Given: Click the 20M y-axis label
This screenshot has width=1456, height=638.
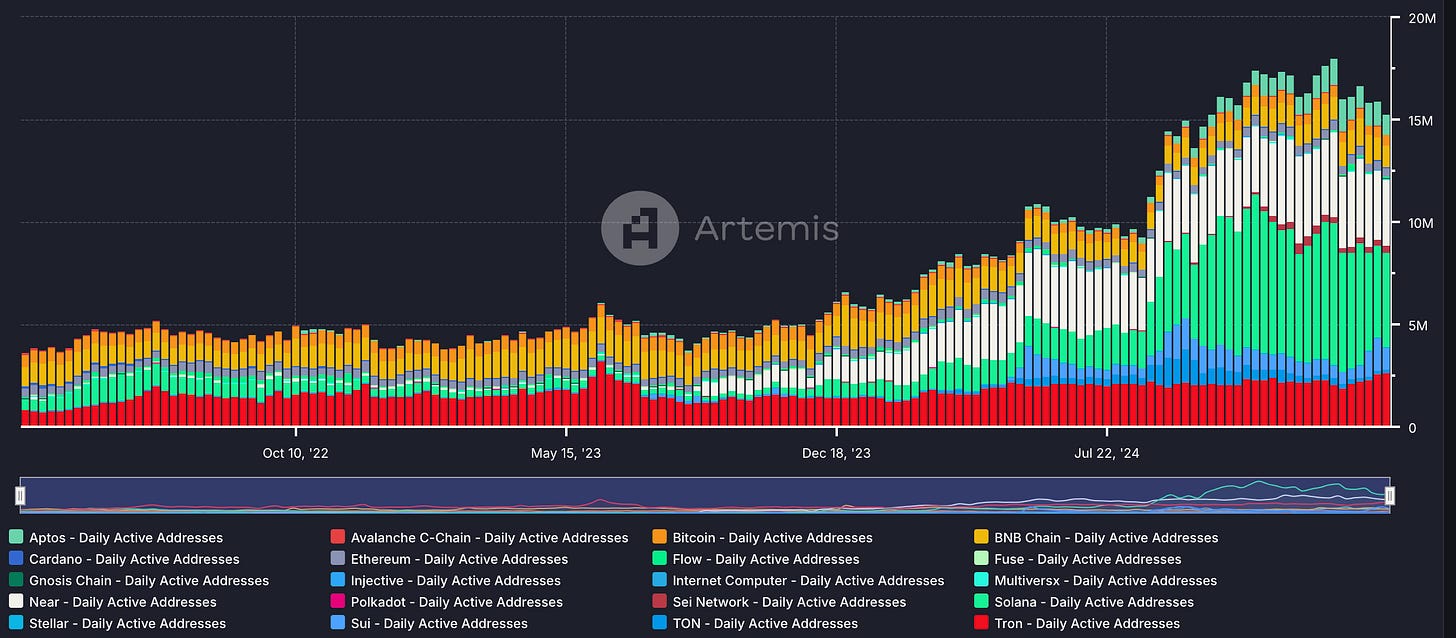Looking at the screenshot, I should click(1421, 18).
